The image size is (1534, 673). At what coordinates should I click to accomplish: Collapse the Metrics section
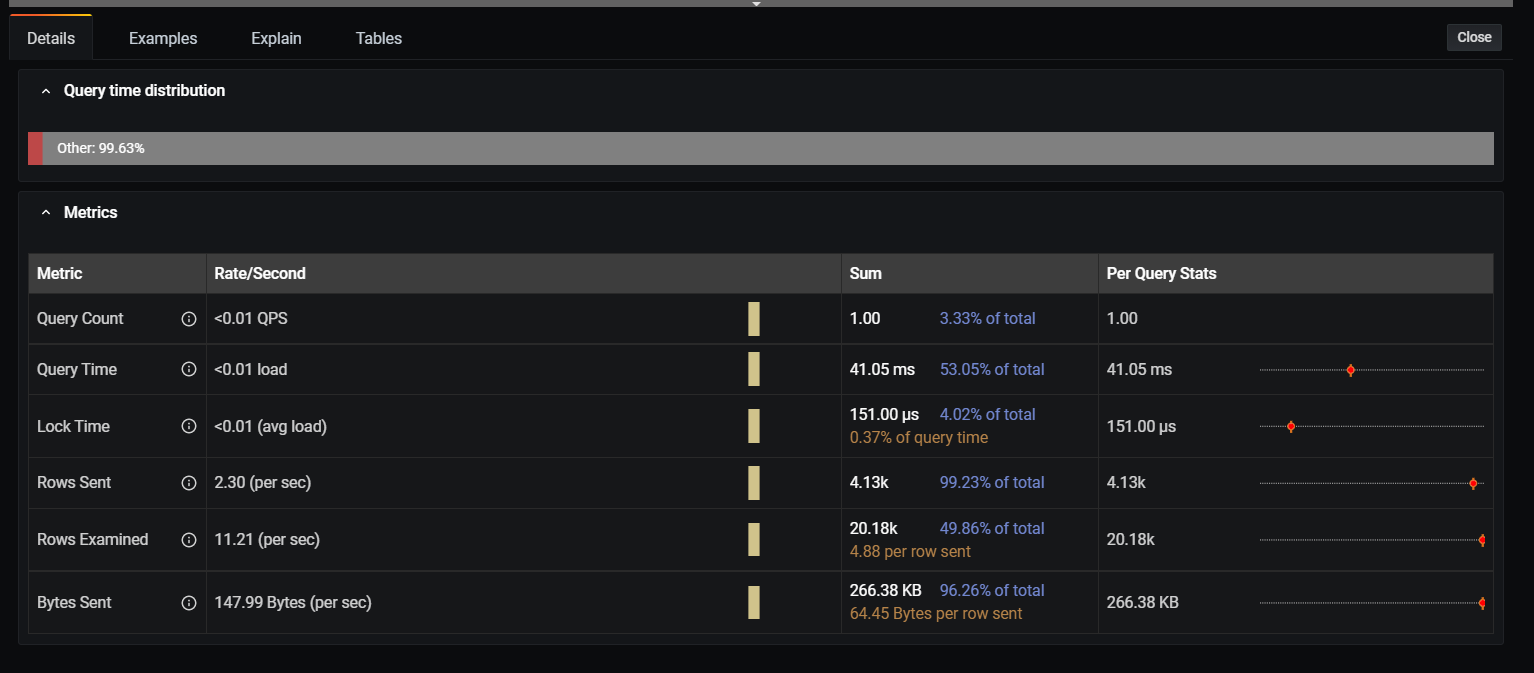(45, 213)
